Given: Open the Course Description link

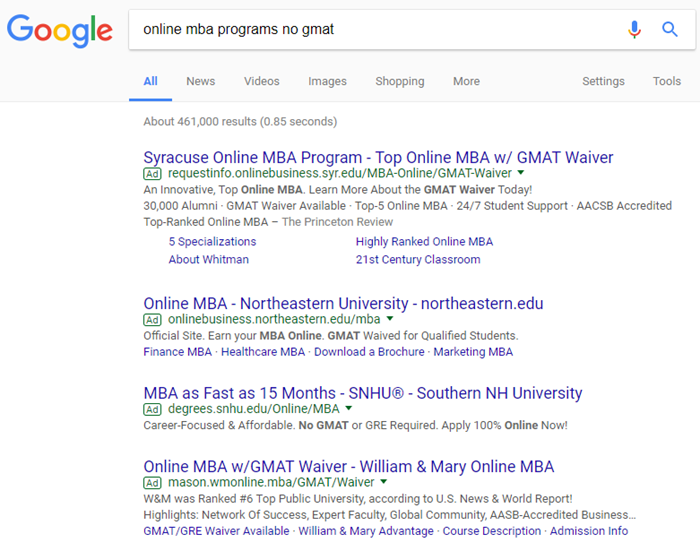Looking at the screenshot, I should point(492,531).
